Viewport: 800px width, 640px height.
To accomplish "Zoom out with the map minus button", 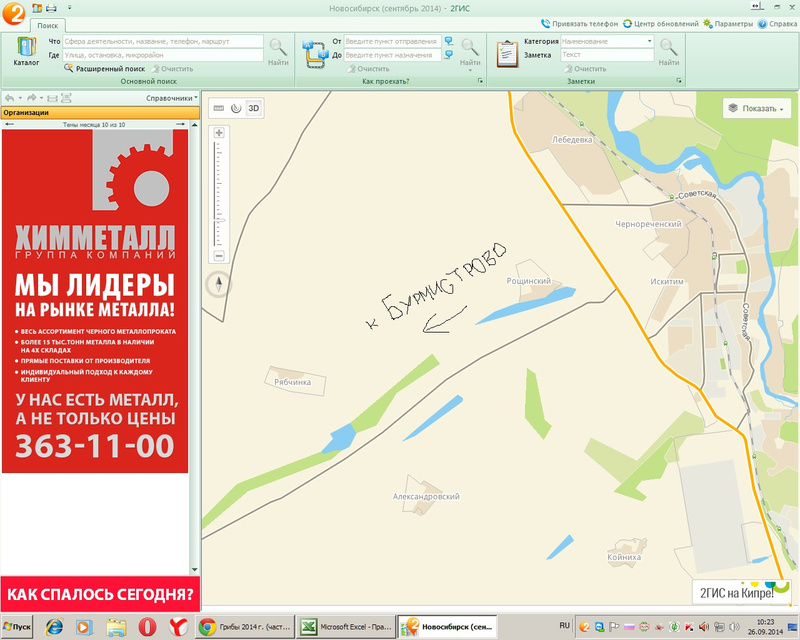I will (x=219, y=256).
